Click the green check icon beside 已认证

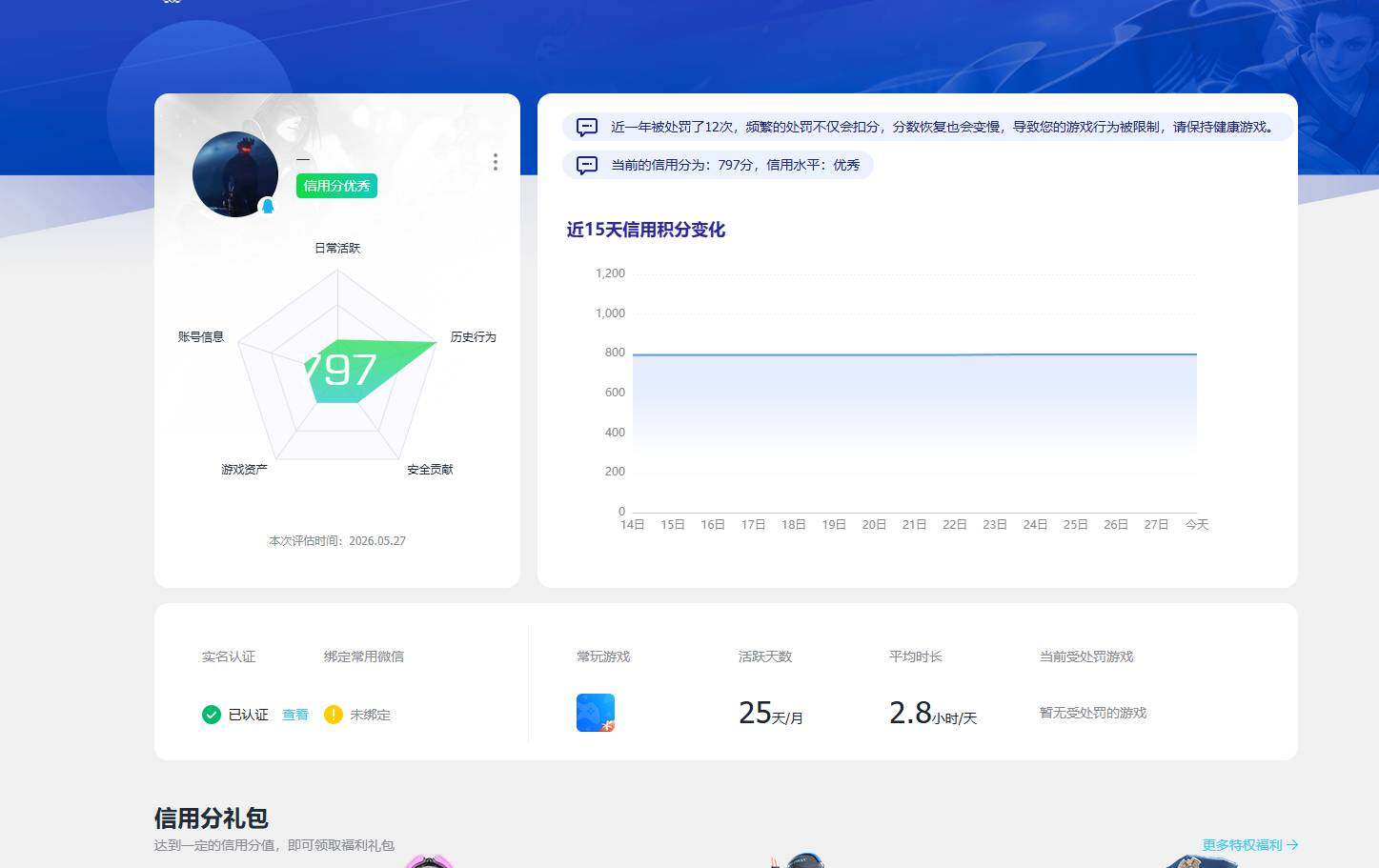pos(212,715)
